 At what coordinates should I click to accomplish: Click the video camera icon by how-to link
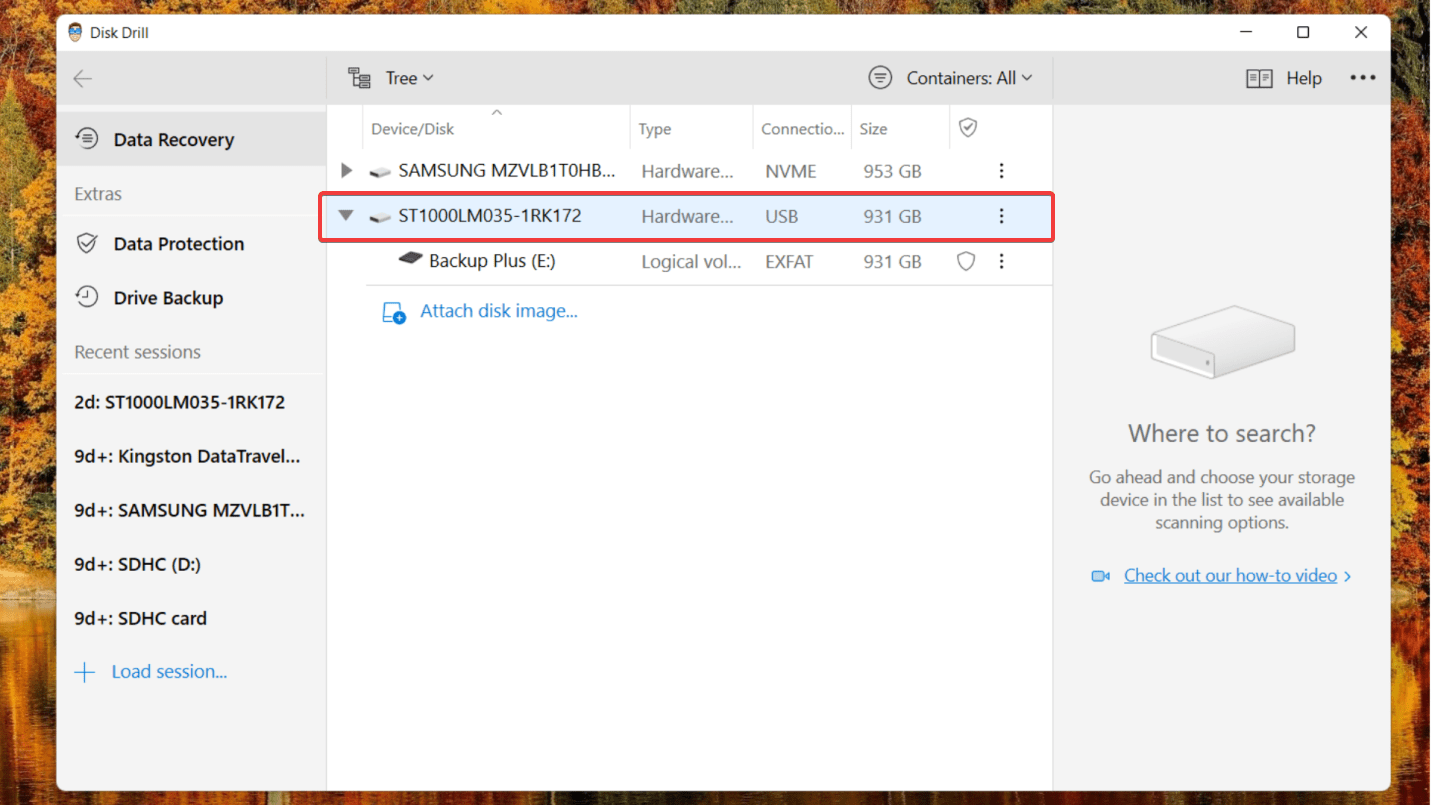pos(1101,576)
